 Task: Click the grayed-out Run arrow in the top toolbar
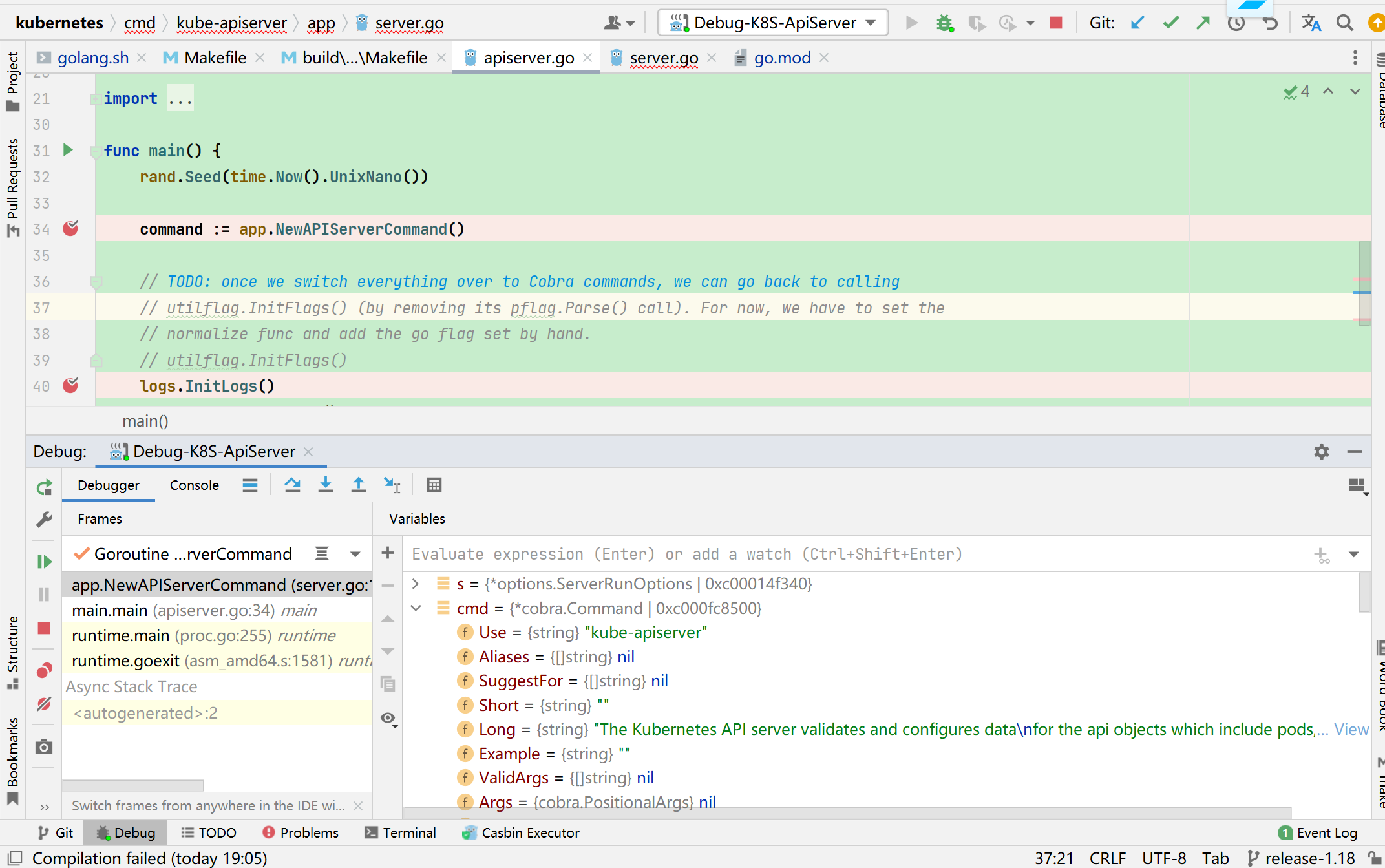click(x=911, y=23)
